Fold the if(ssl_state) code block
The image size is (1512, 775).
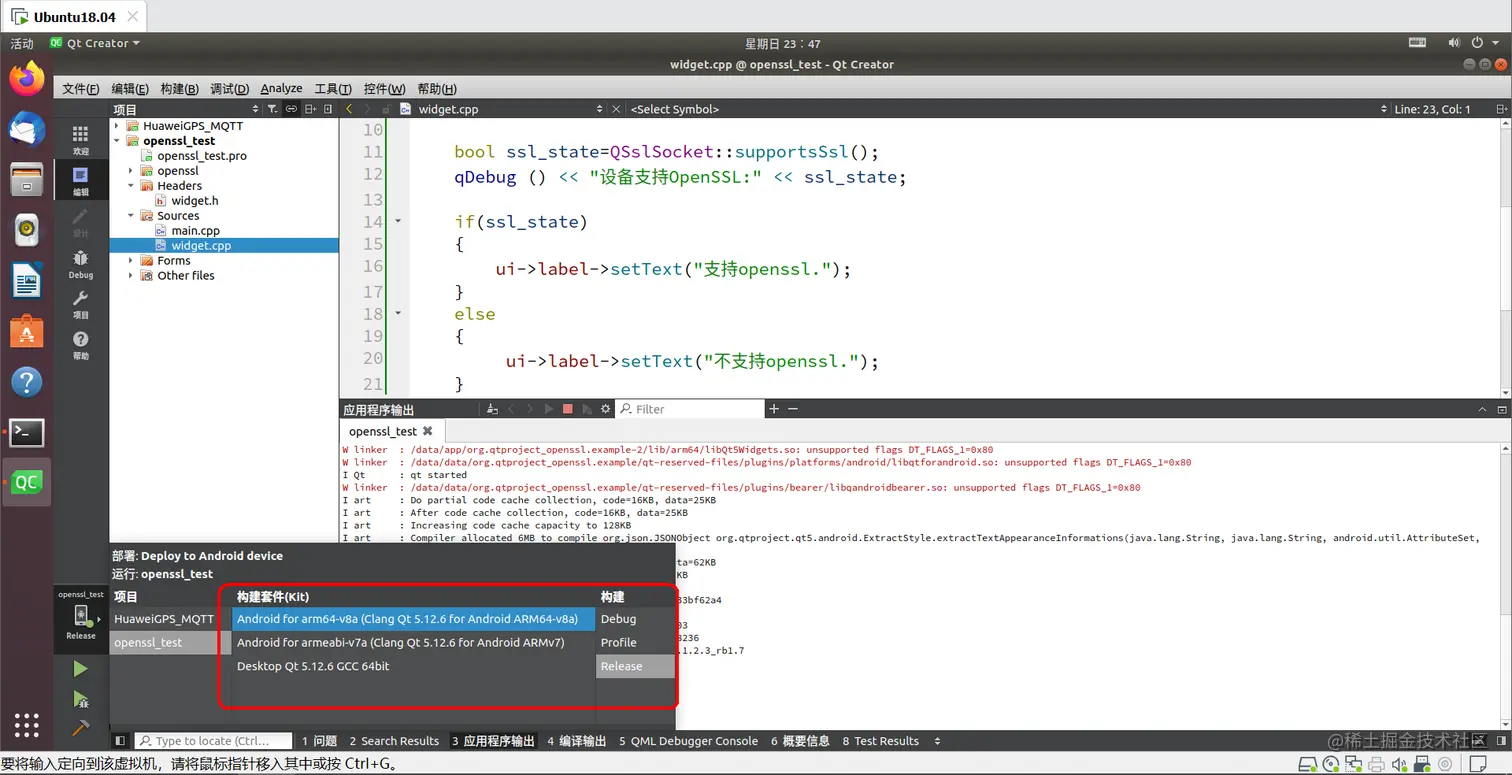pyautogui.click(x=398, y=221)
